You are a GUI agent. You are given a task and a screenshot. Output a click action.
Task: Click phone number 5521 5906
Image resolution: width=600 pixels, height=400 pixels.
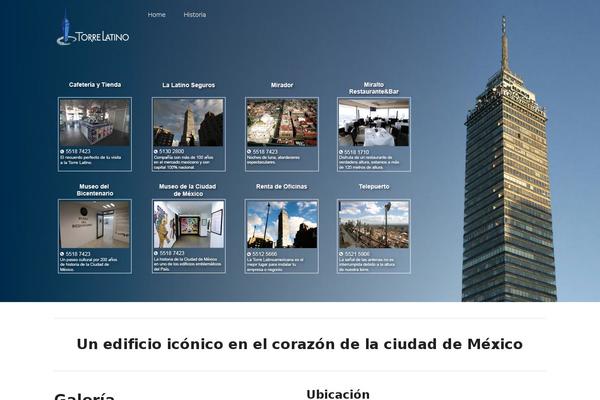pos(357,254)
